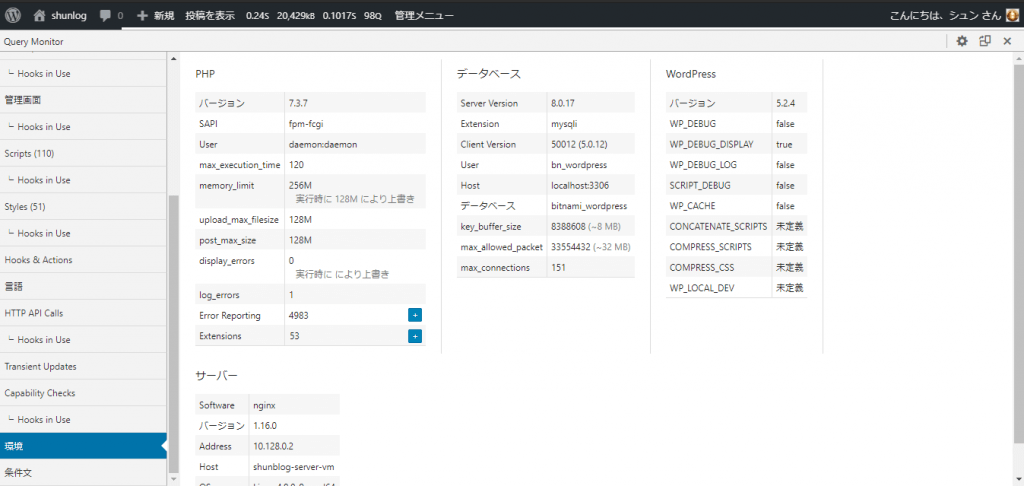1024x486 pixels.
Task: Open the 条件文 panel
Action: click(84, 473)
